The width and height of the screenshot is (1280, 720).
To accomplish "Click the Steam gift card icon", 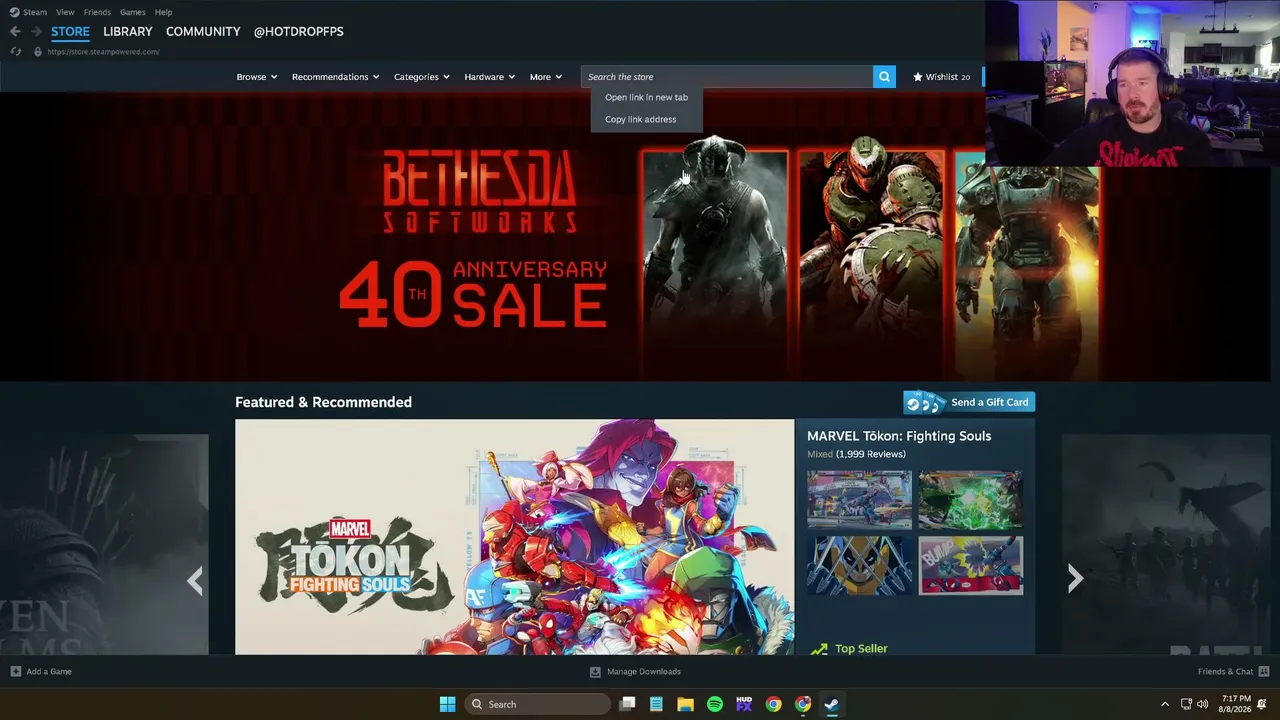I will pos(925,402).
